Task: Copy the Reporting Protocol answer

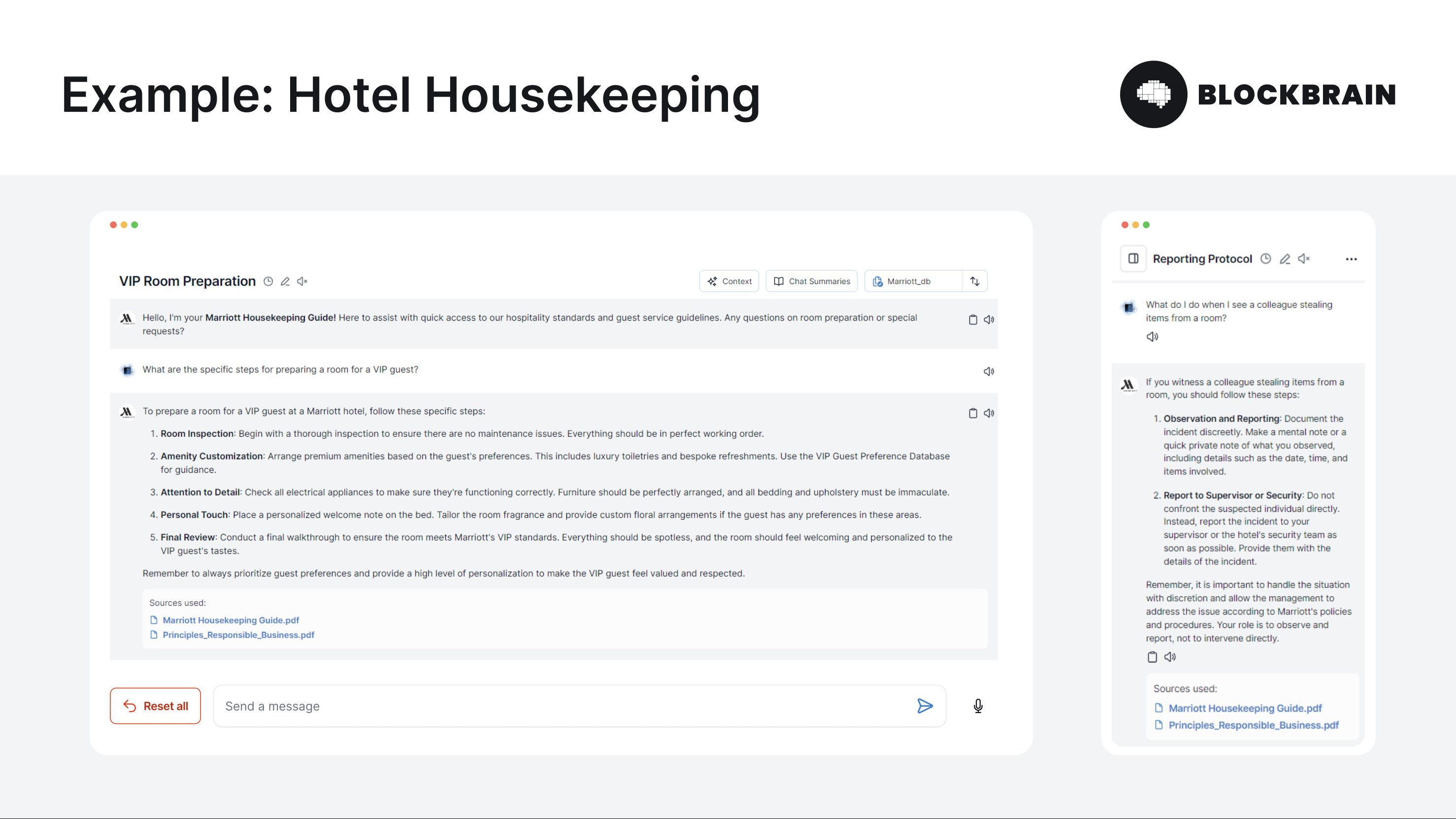Action: 1152,657
